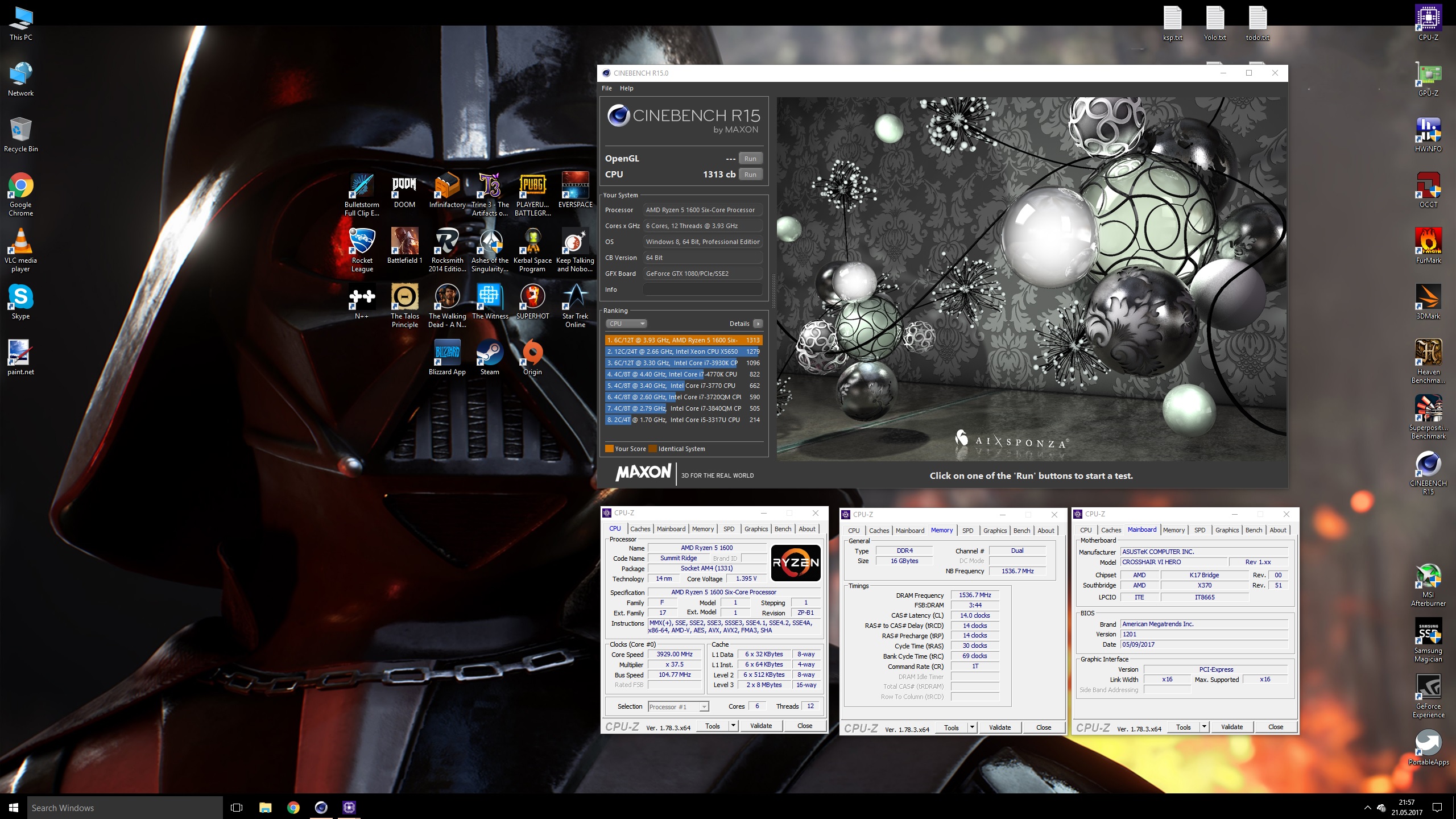The height and width of the screenshot is (819, 1456).
Task: Switch to Graphics tab in CPU-Z Mainboard window
Action: [1227, 530]
